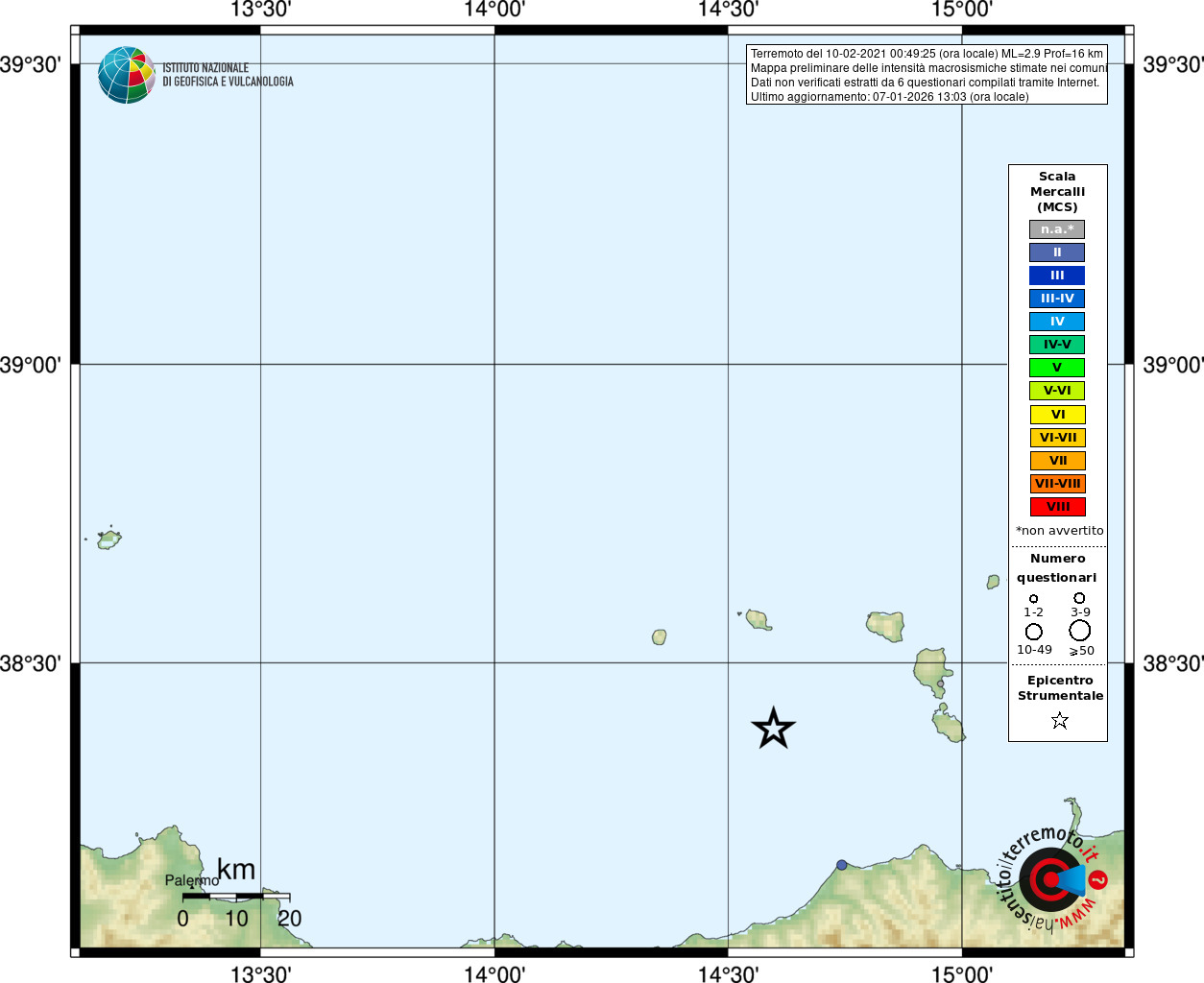Click Lipari island on the map
Screen dimensions: 1204x983
tap(931, 671)
